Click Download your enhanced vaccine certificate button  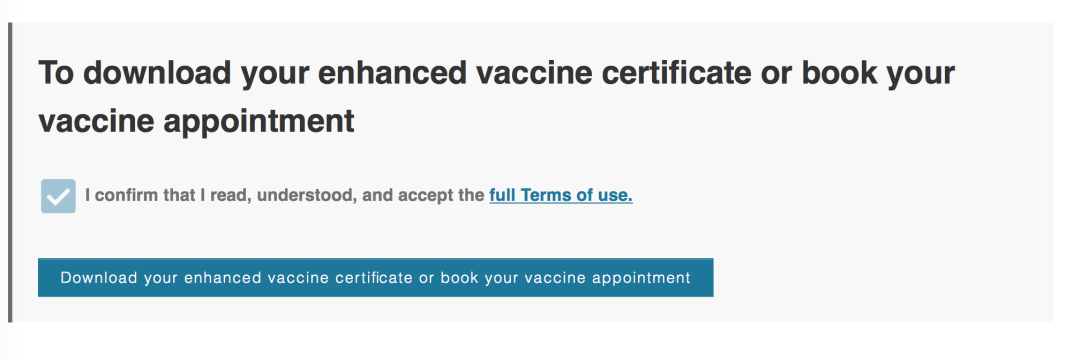click(x=375, y=277)
